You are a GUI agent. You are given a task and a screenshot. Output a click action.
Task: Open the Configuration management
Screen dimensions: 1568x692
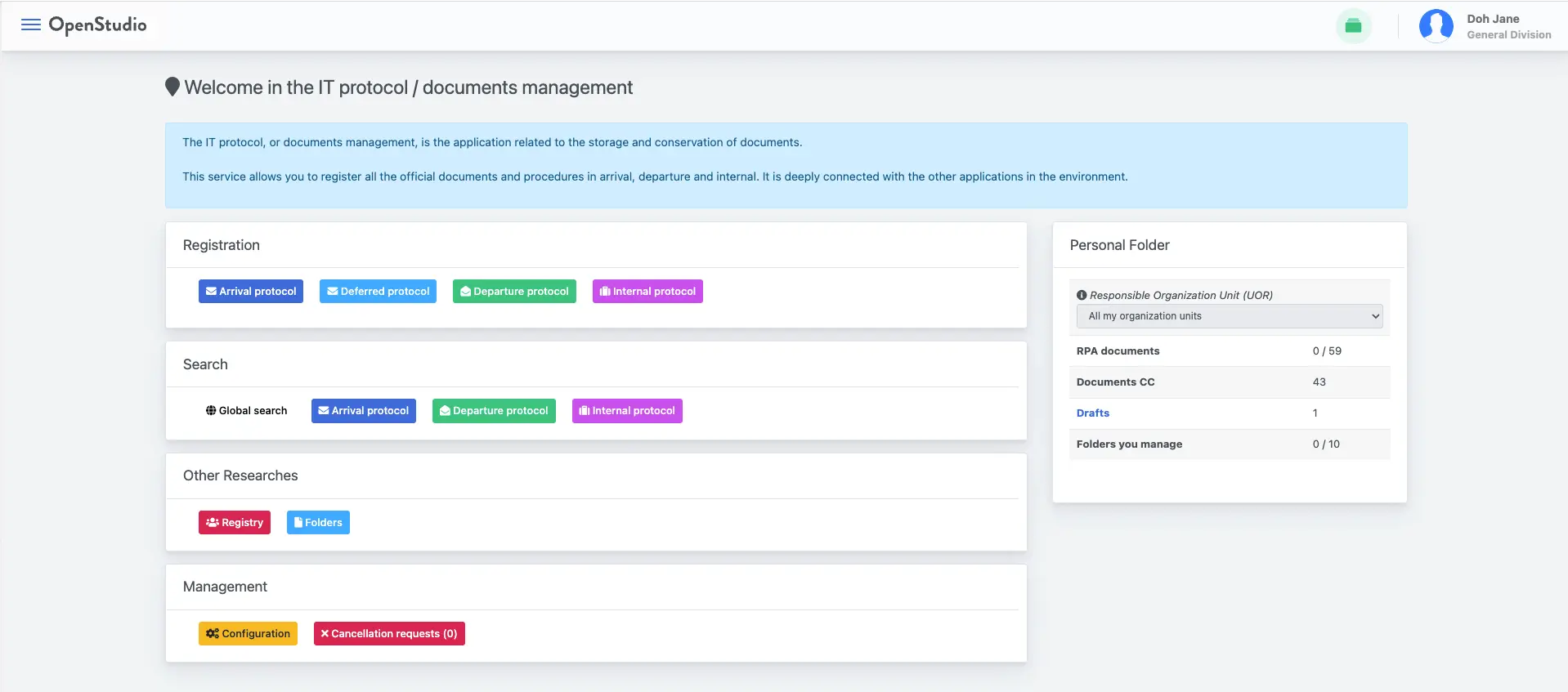[x=248, y=634]
